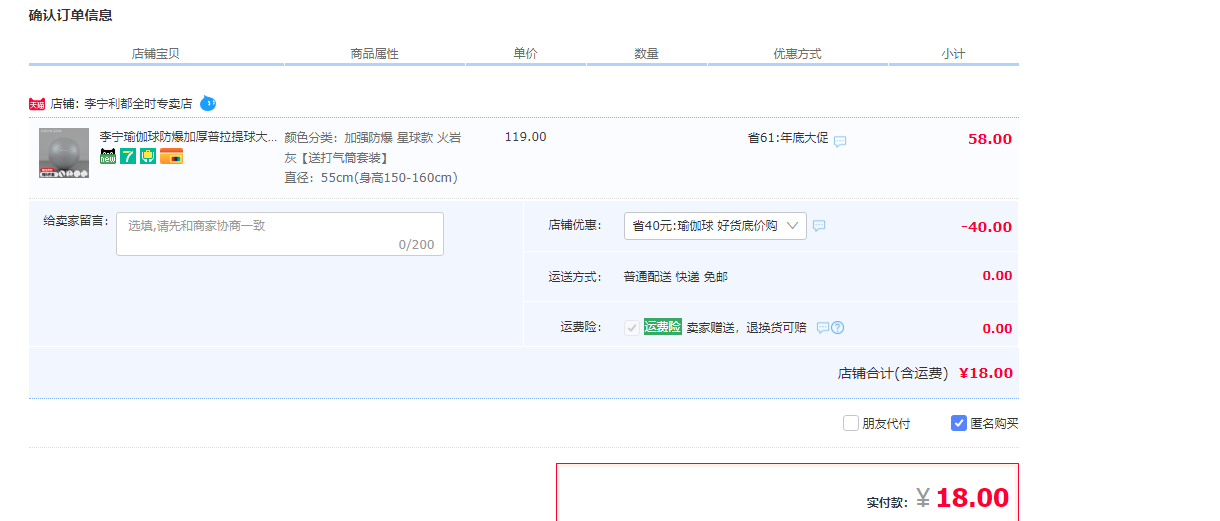The width and height of the screenshot is (1220, 521).
Task: Click the 省61:年底大促 promotion text
Action: click(x=788, y=138)
